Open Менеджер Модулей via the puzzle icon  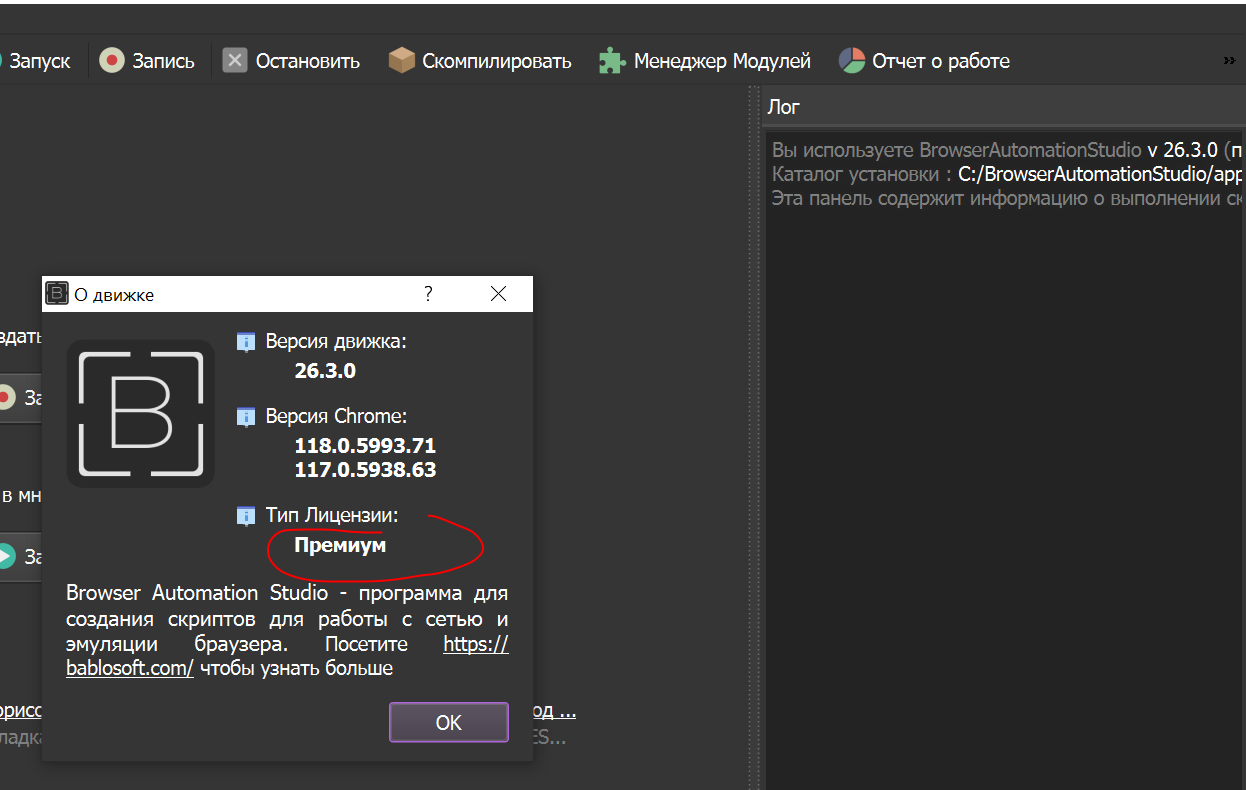tap(612, 61)
